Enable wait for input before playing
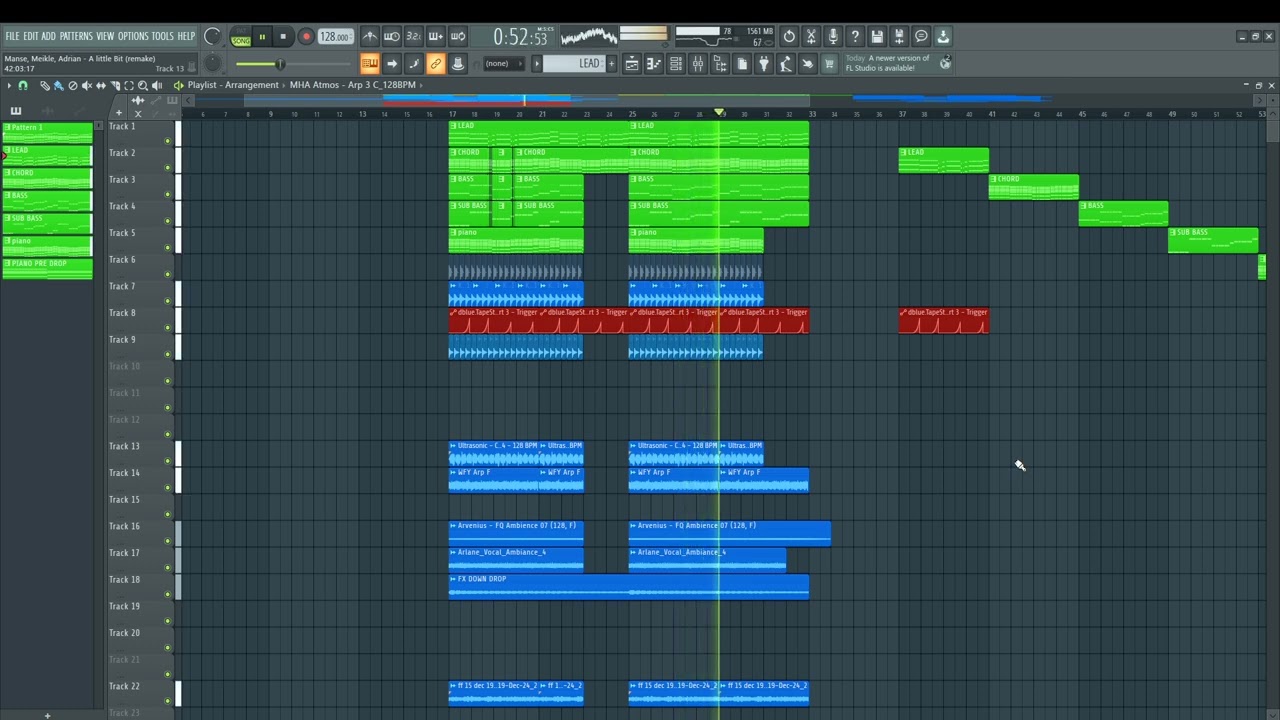This screenshot has width=1280, height=720. click(x=392, y=37)
